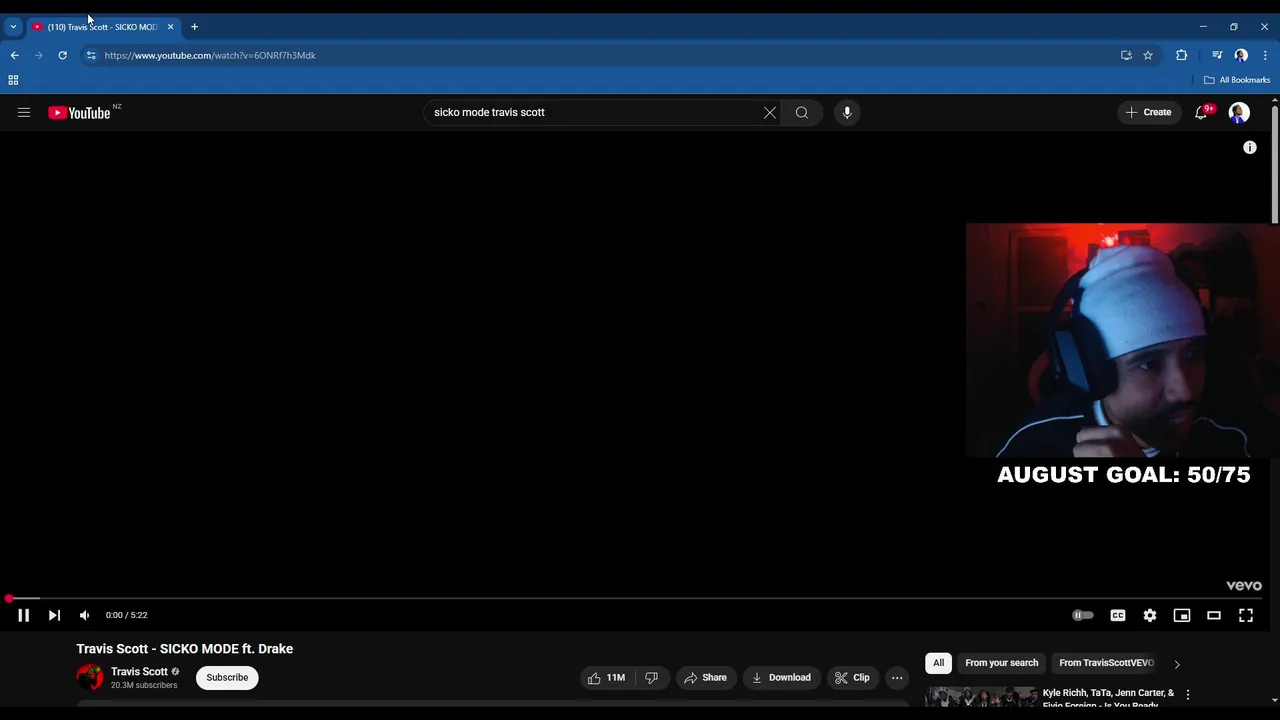Viewport: 1280px width, 720px height.
Task: Start voice search with the microphone
Action: 847,113
